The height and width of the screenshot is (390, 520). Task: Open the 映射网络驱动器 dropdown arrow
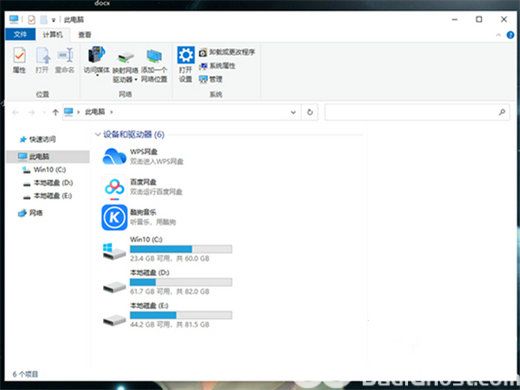(136, 80)
